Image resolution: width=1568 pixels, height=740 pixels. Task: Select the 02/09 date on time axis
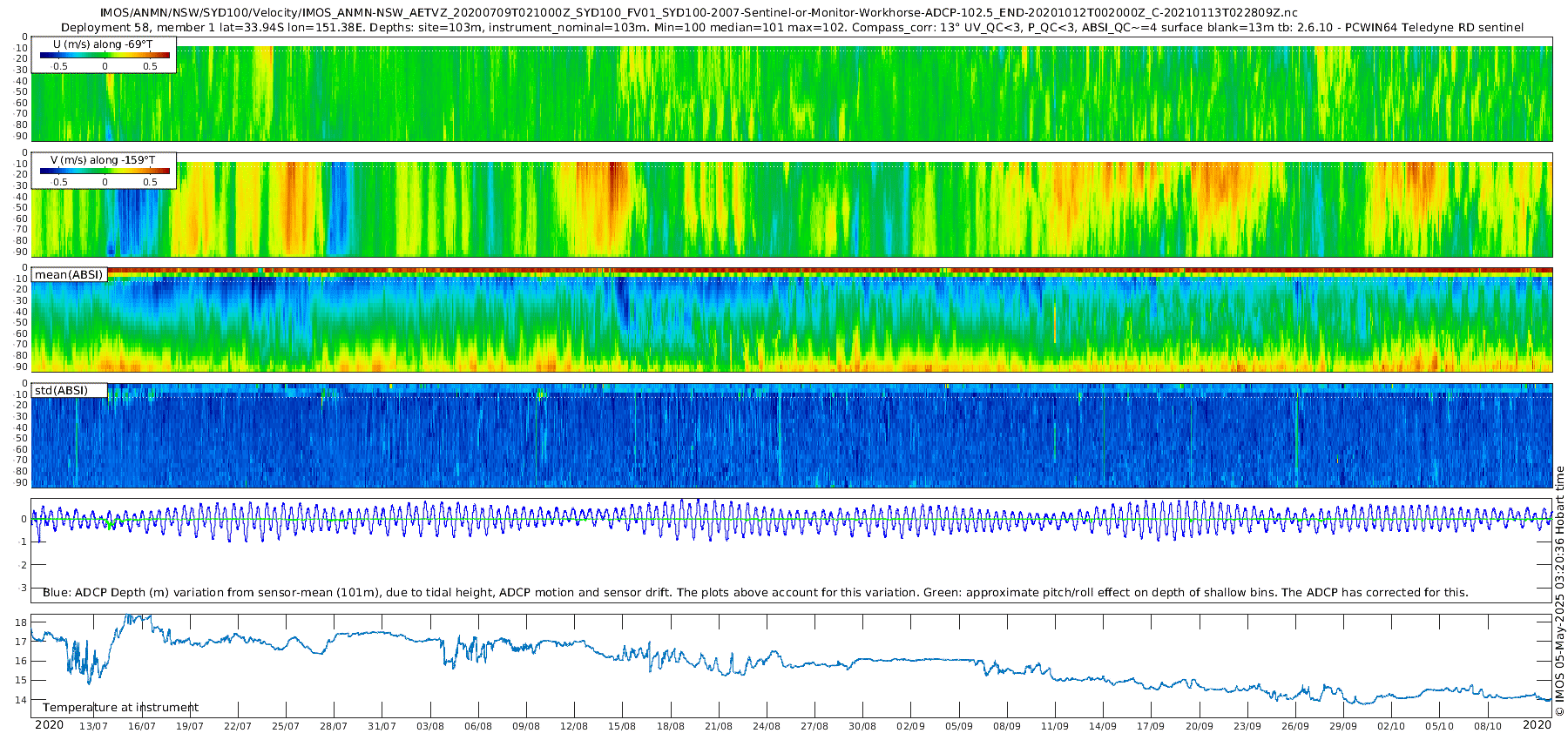point(910,726)
